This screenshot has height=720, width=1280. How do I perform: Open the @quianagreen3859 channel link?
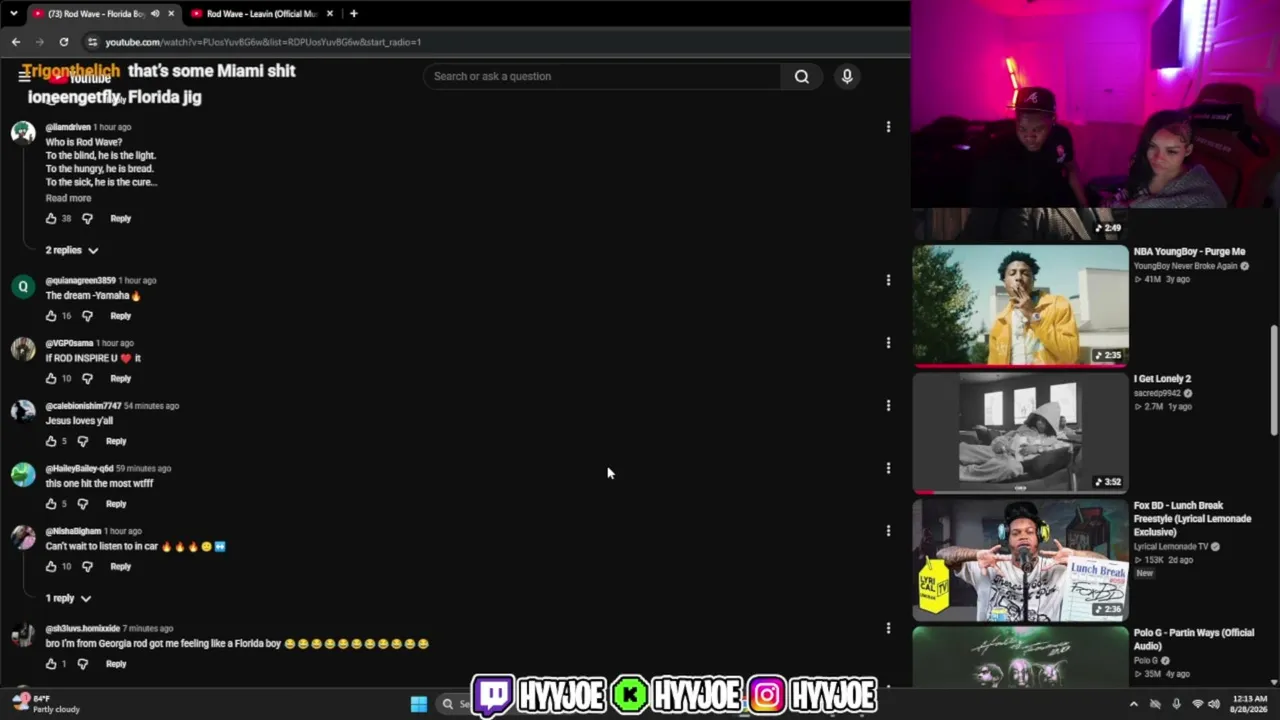[x=80, y=281]
